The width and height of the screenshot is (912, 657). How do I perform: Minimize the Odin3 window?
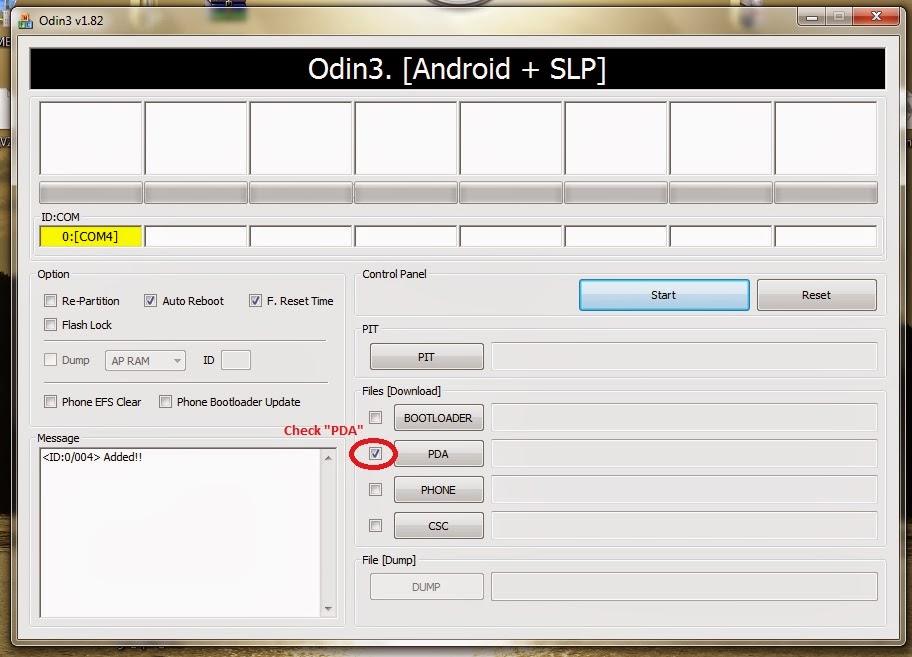(x=812, y=17)
